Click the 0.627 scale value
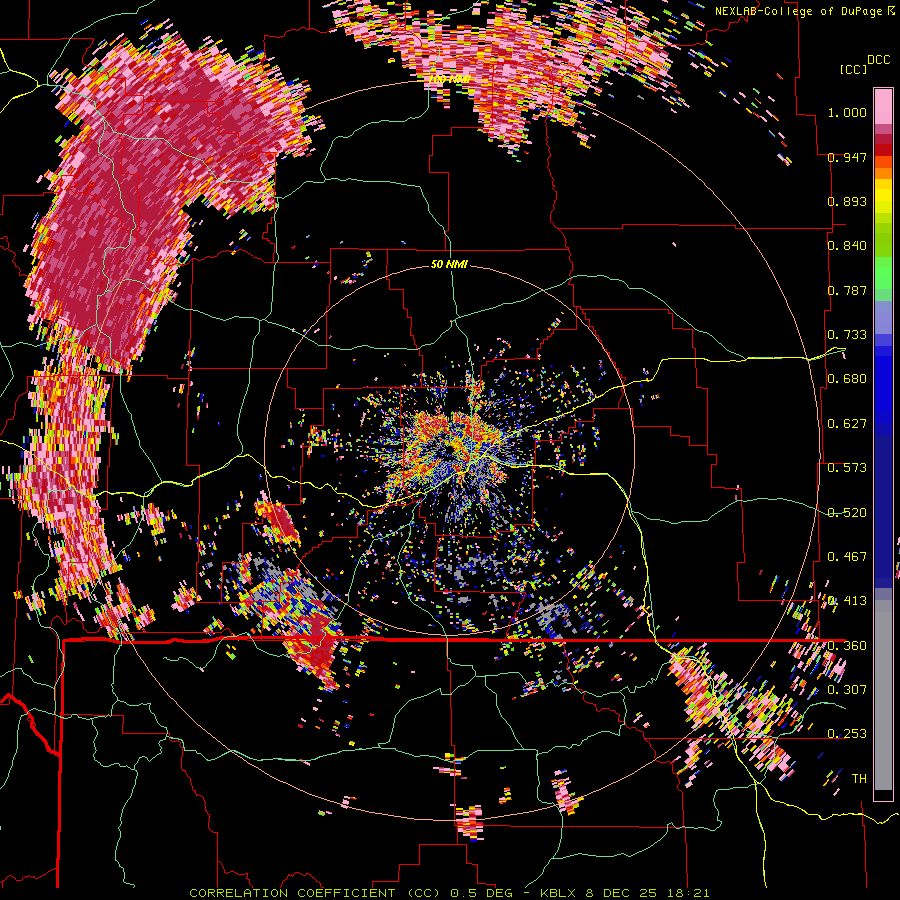The height and width of the screenshot is (900, 900). pos(847,423)
